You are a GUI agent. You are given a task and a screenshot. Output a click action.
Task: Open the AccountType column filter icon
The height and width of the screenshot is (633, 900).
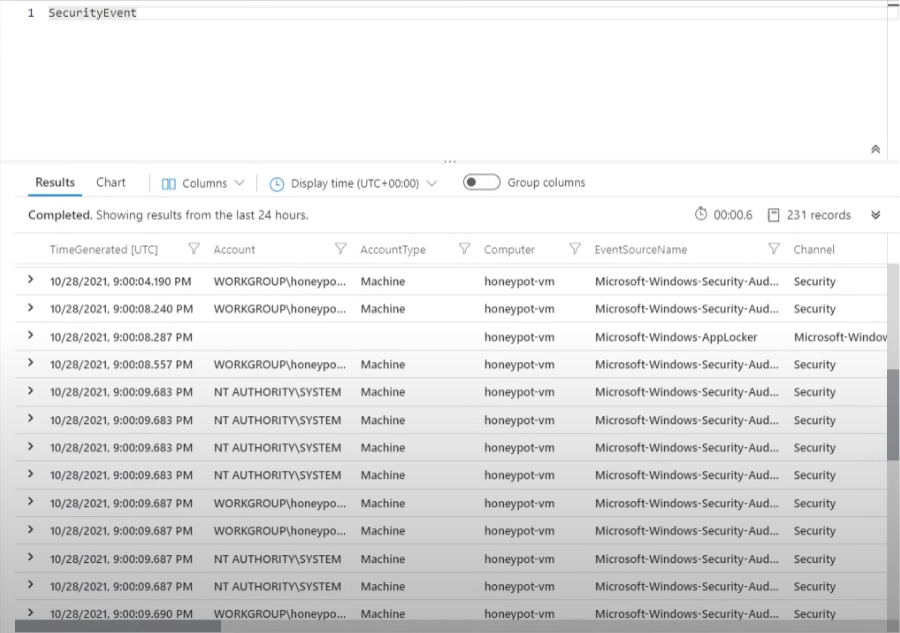pyautogui.click(x=464, y=249)
